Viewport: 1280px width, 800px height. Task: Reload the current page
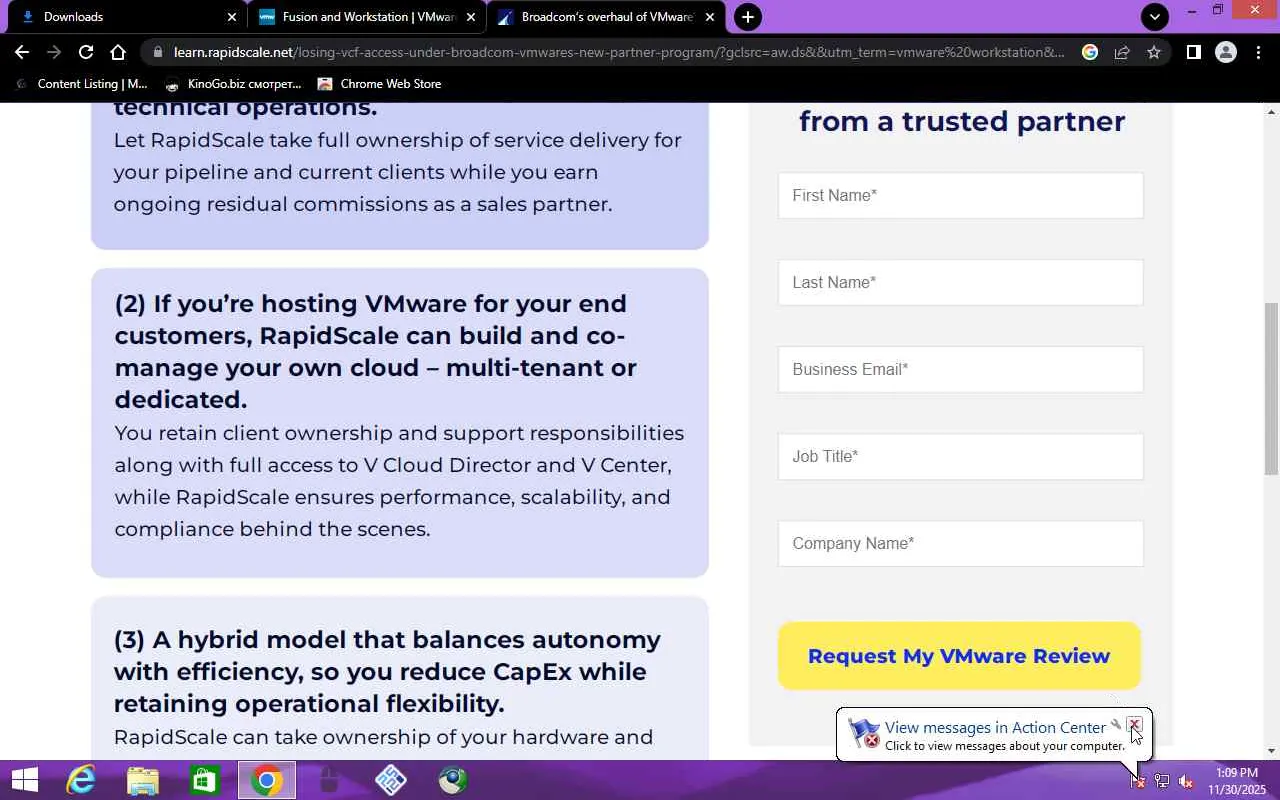[x=86, y=52]
